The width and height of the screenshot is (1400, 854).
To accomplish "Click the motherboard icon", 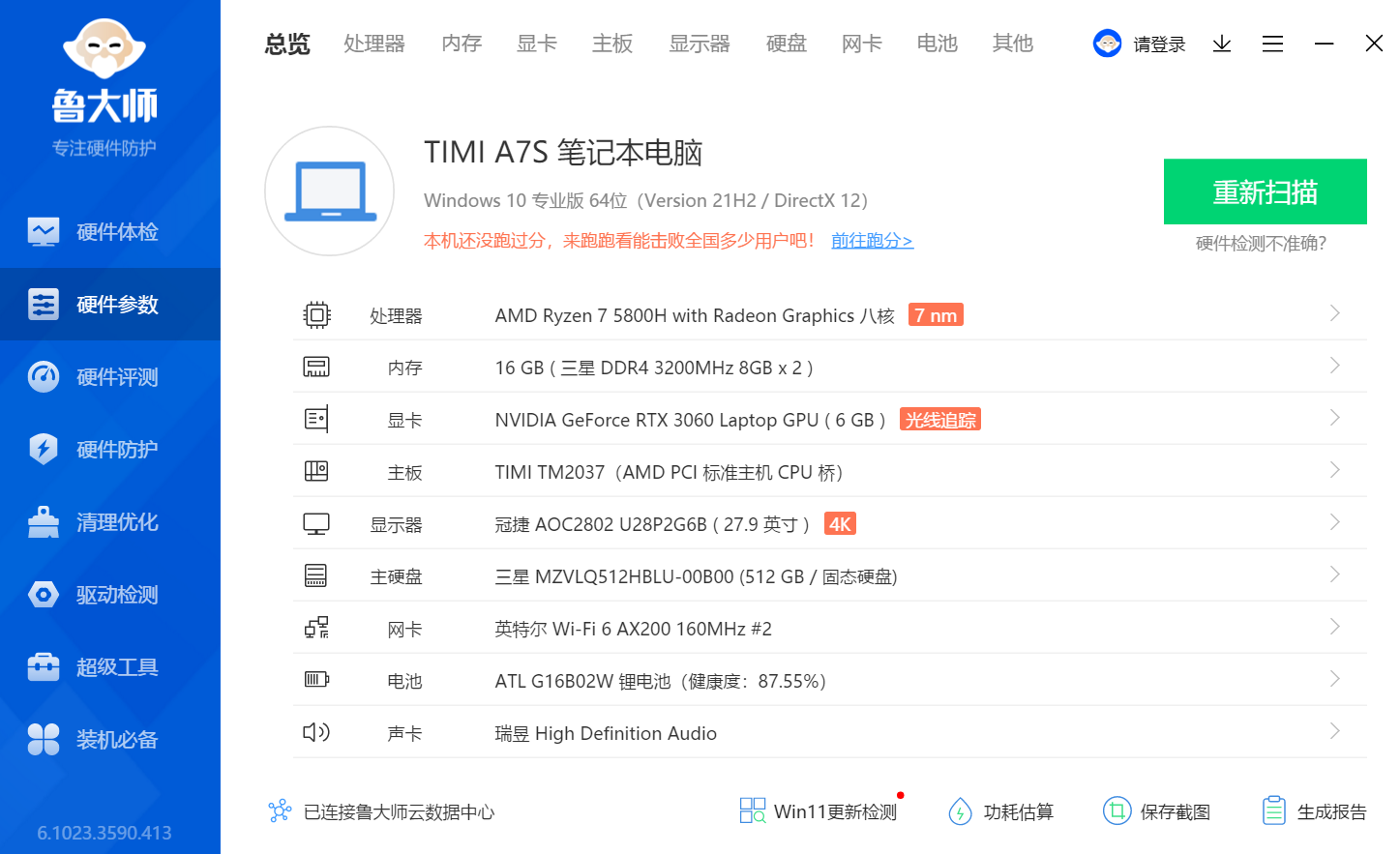I will click(x=316, y=472).
